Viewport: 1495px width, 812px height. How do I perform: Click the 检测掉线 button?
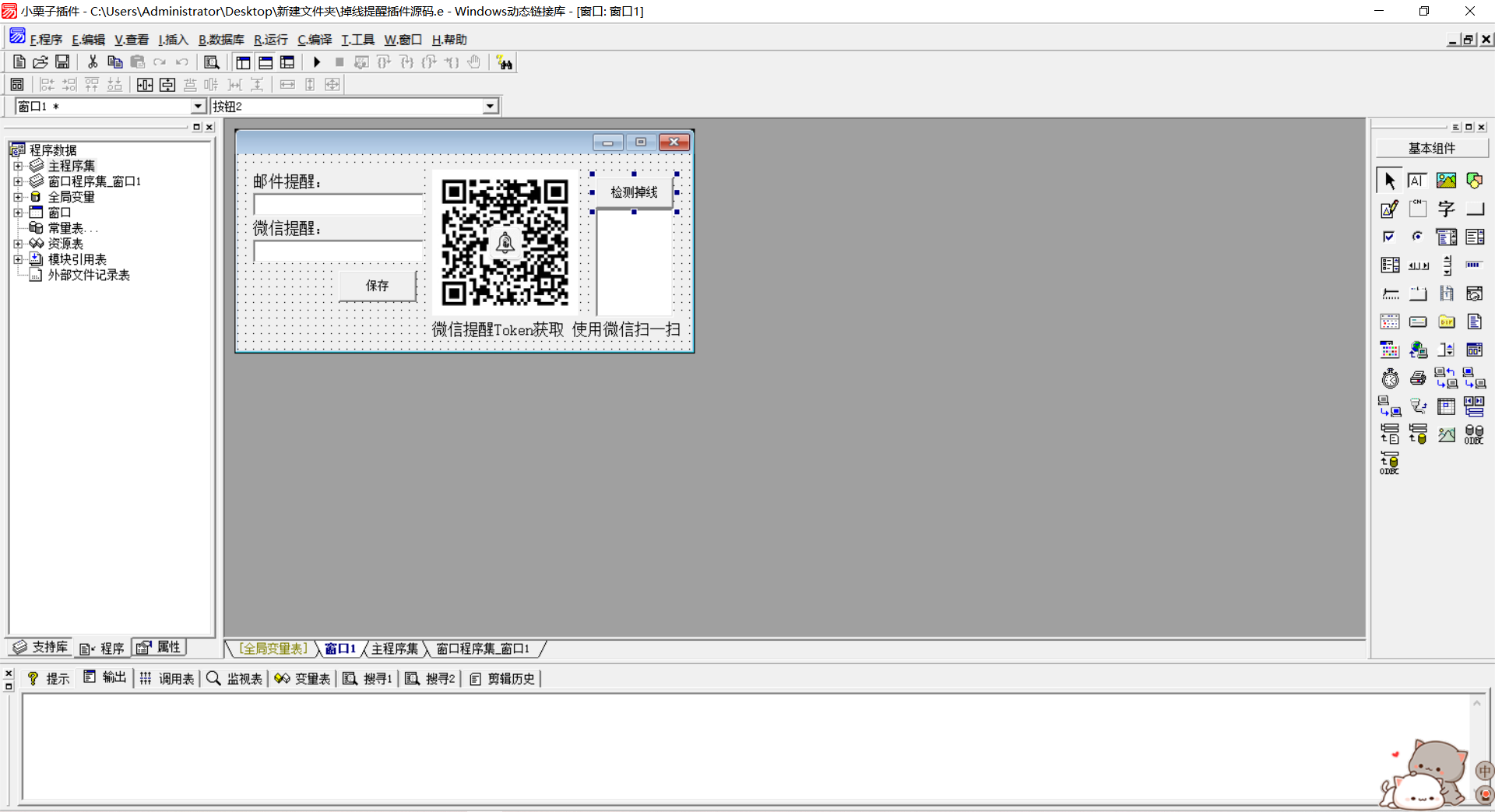coord(634,192)
